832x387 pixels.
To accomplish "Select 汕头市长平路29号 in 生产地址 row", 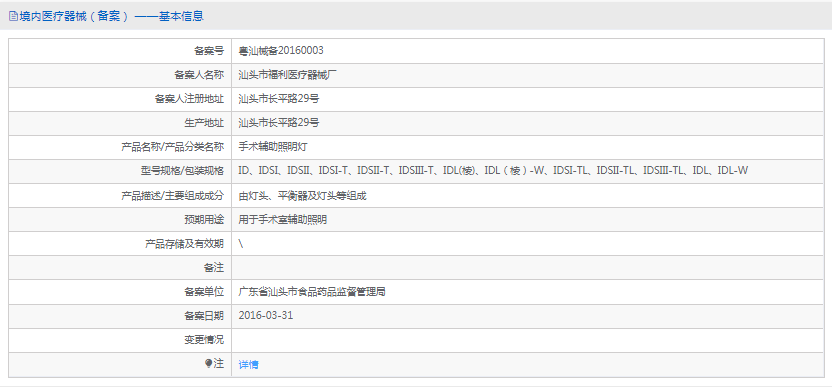I will [x=279, y=123].
